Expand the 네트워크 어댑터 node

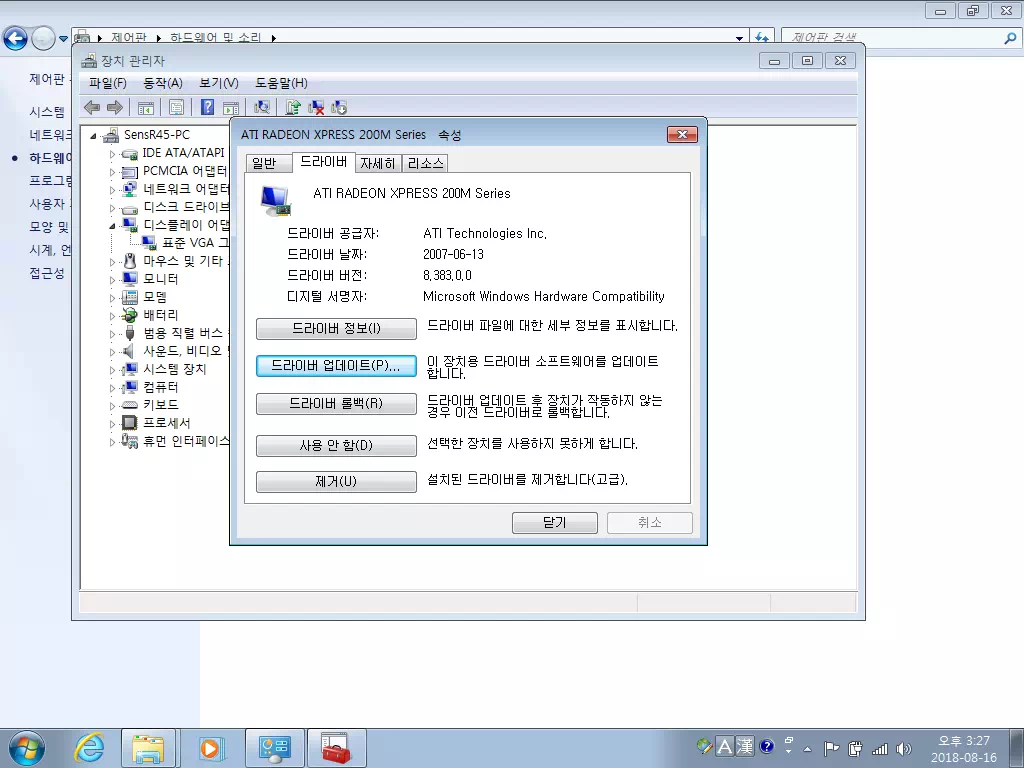112,190
